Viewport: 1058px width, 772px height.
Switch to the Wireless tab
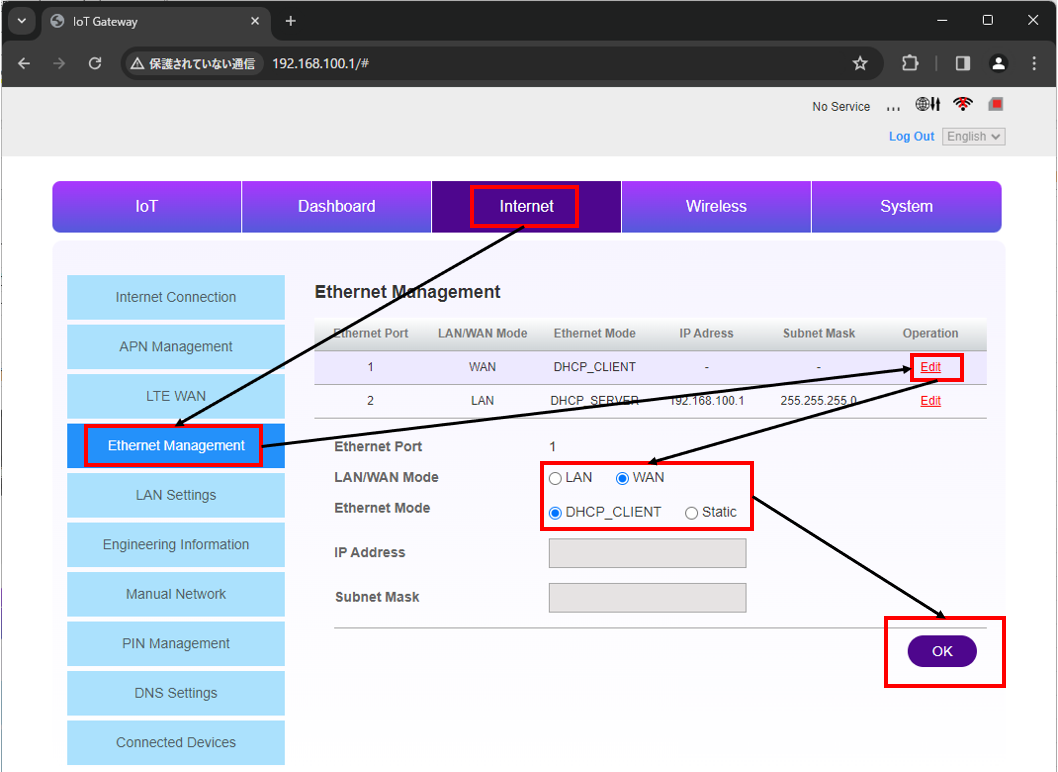(716, 207)
